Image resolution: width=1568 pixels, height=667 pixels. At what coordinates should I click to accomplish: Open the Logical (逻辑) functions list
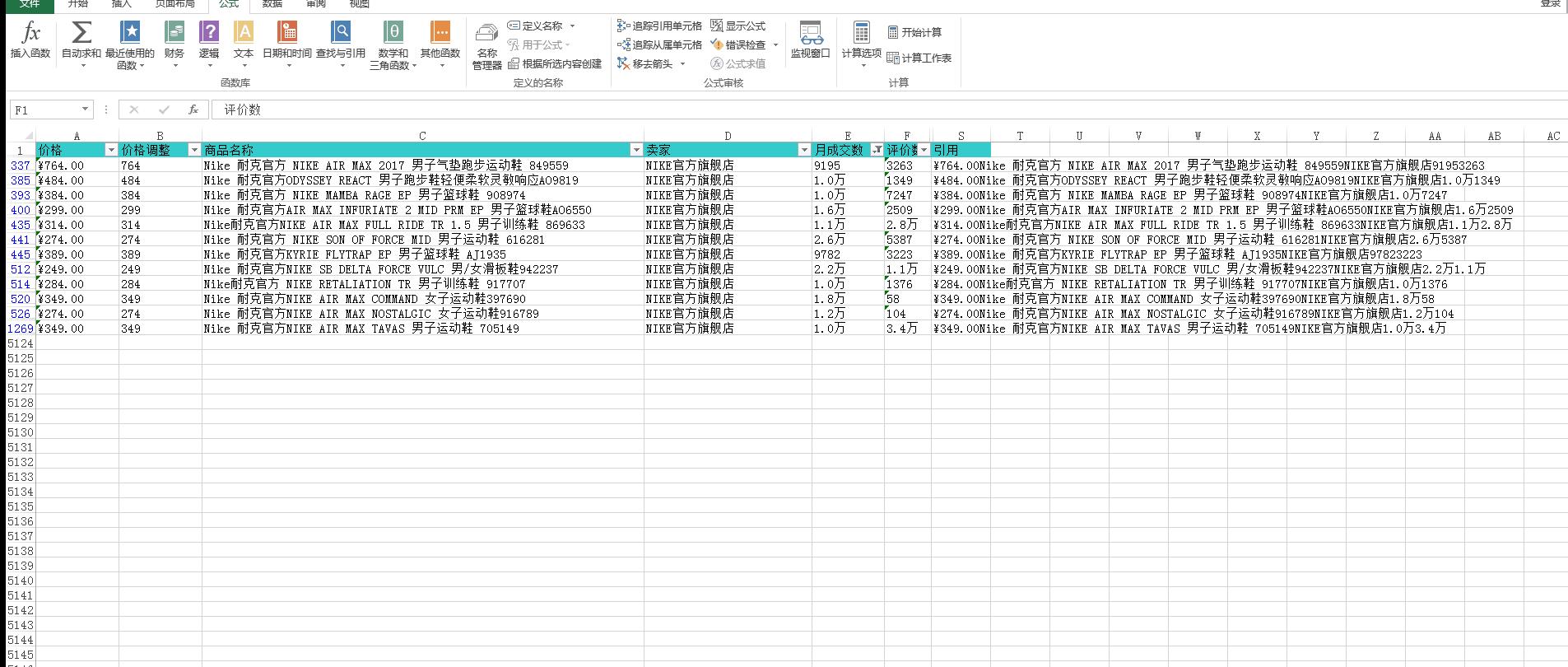point(209,43)
